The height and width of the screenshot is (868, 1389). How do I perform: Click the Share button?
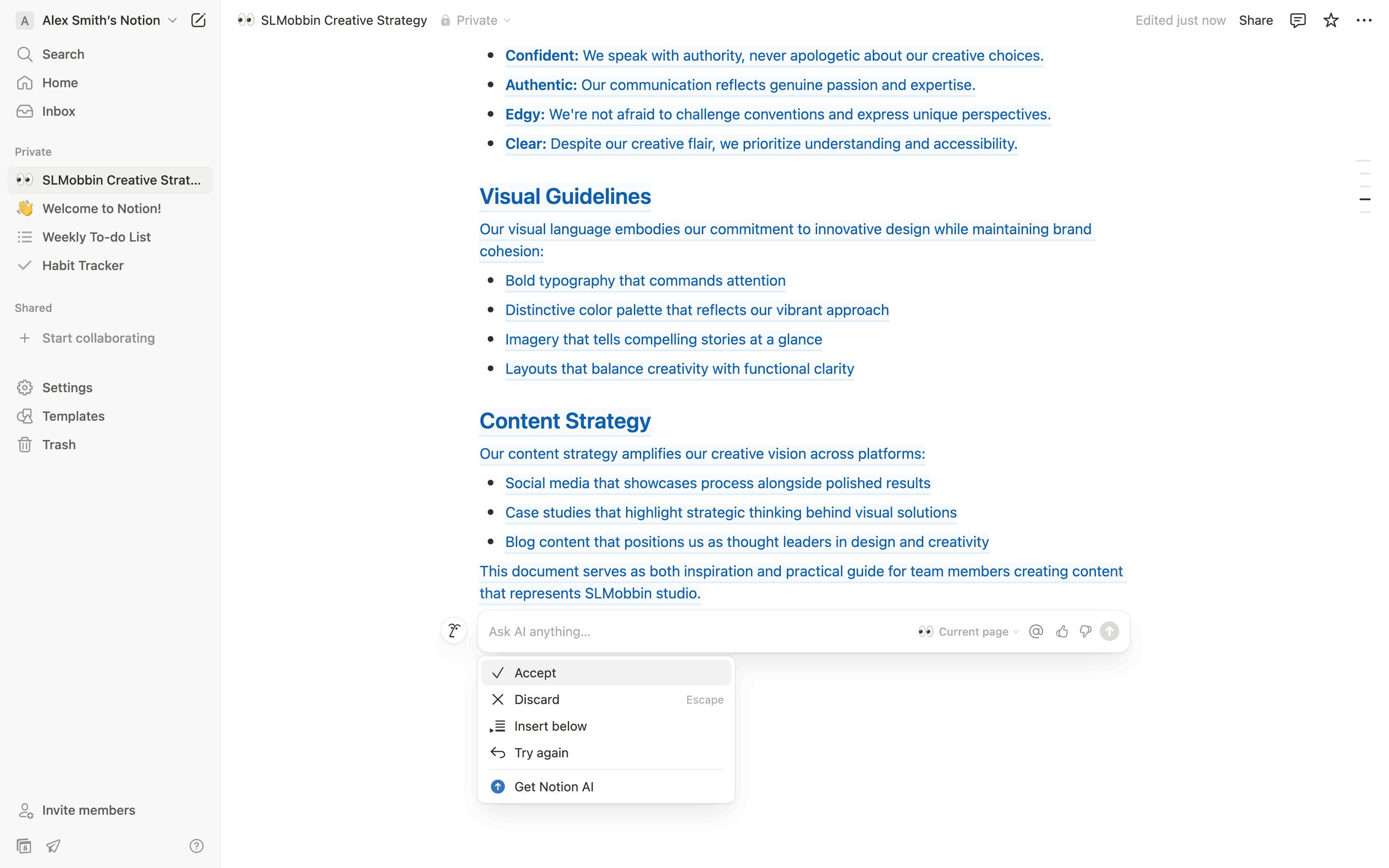coord(1255,21)
